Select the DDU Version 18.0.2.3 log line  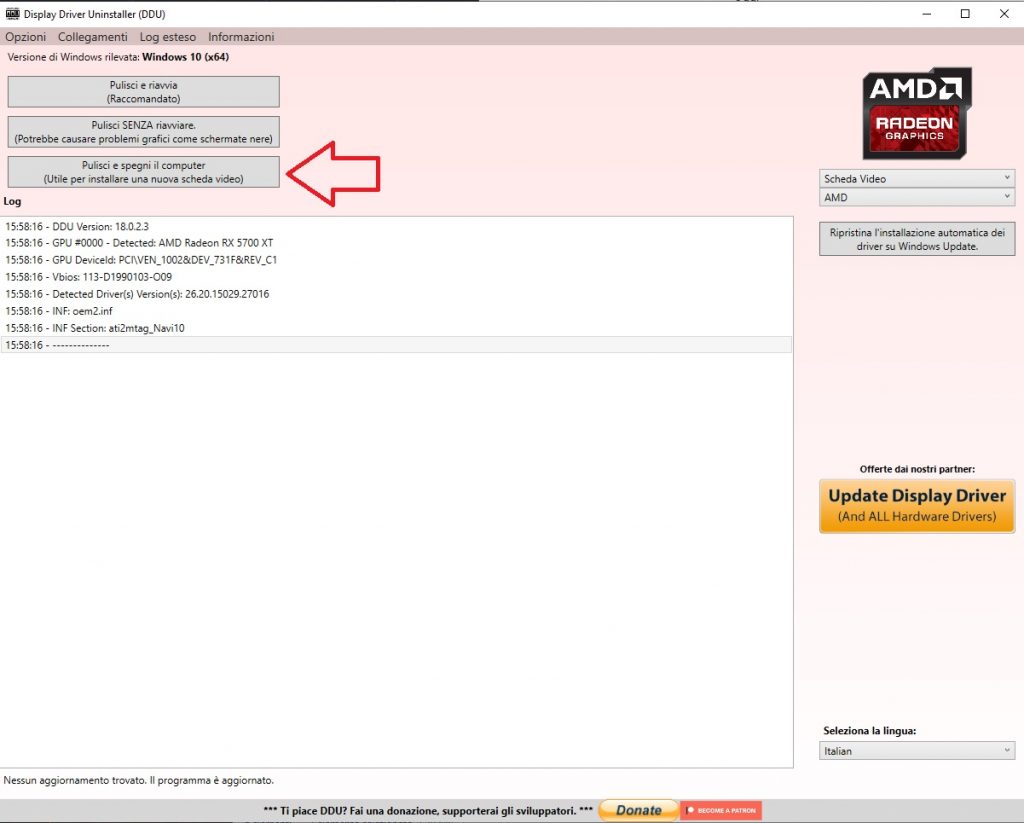pos(396,226)
